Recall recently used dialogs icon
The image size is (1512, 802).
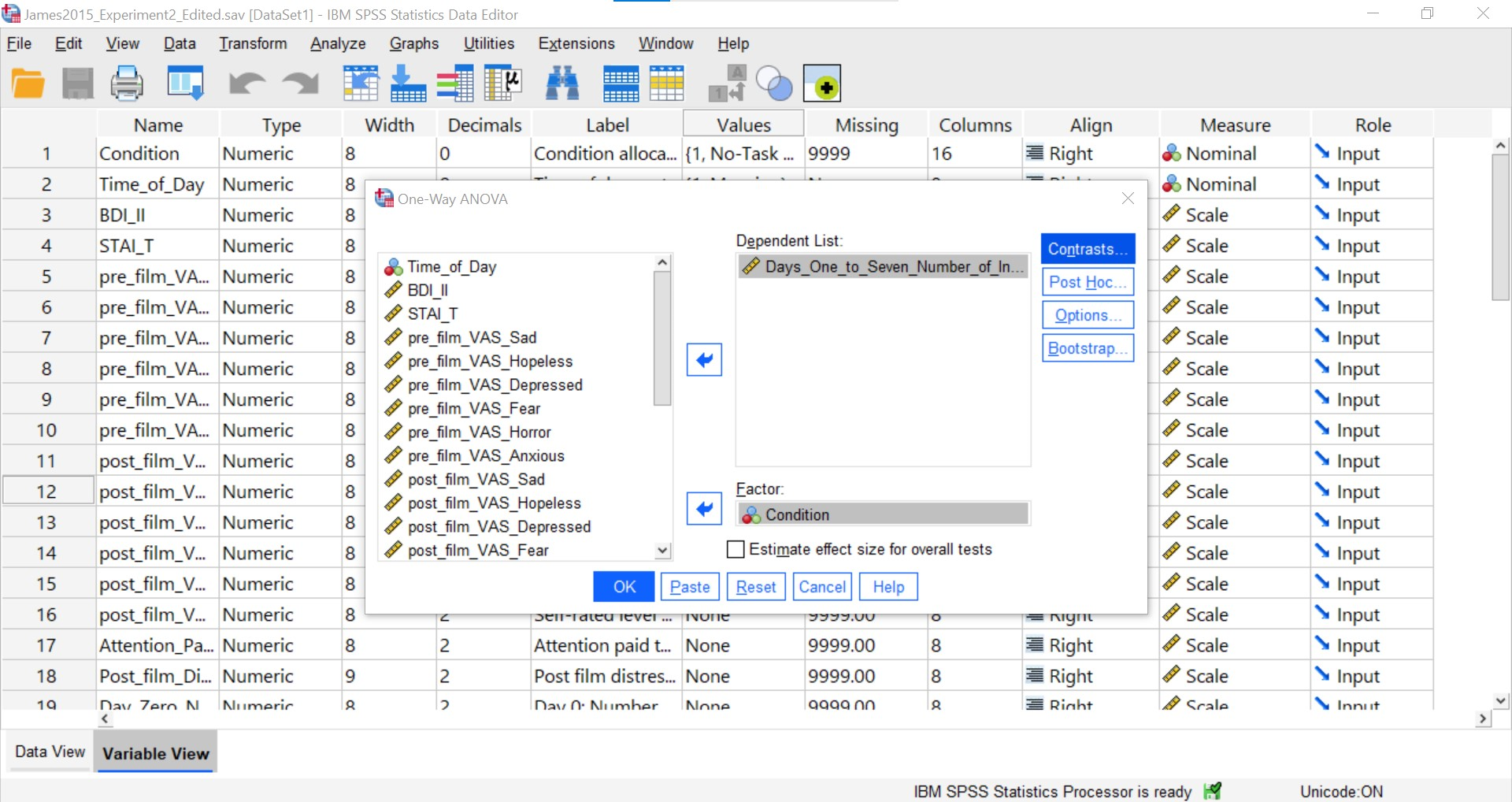click(x=186, y=84)
